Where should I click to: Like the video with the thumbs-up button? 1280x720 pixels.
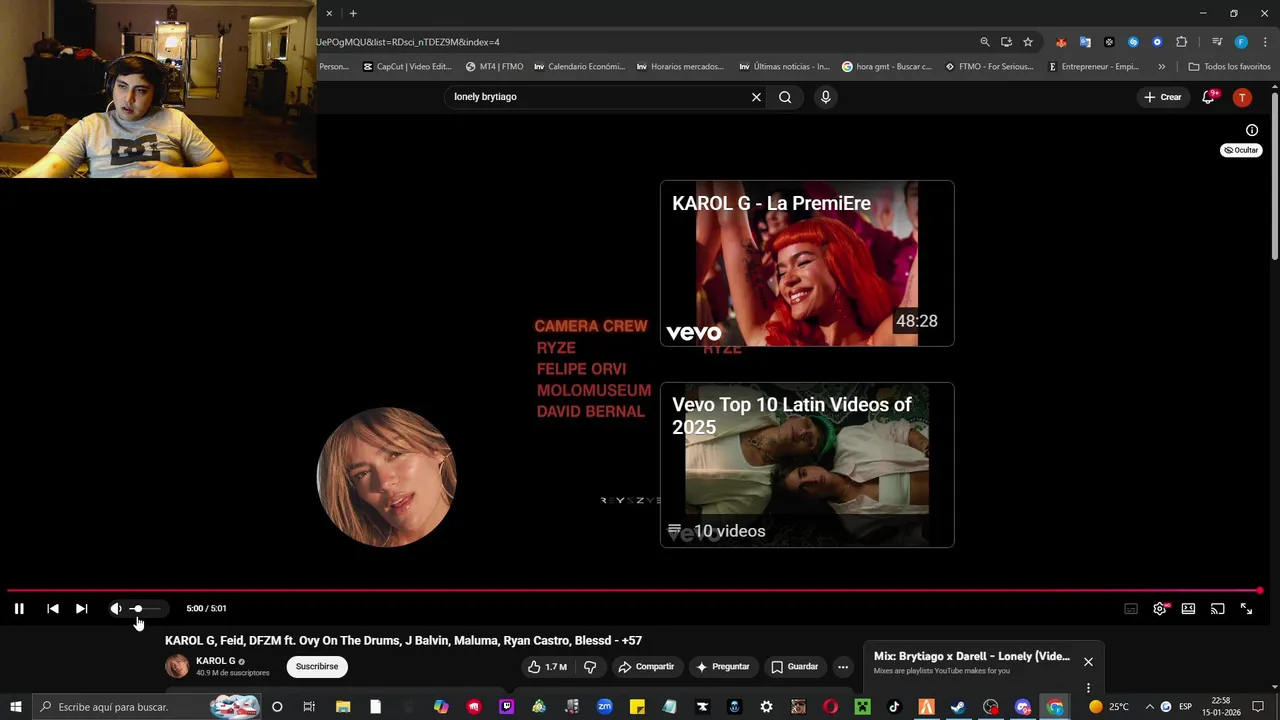(x=547, y=666)
